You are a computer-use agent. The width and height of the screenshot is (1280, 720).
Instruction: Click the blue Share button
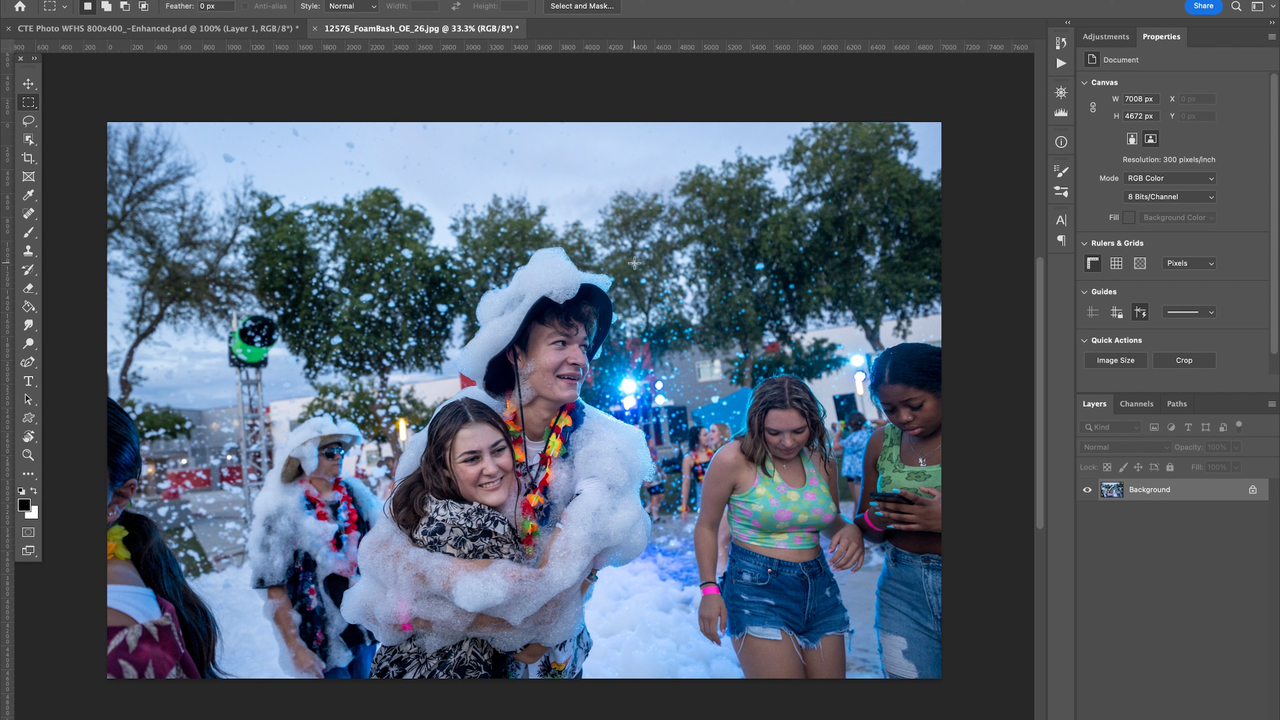click(1203, 6)
